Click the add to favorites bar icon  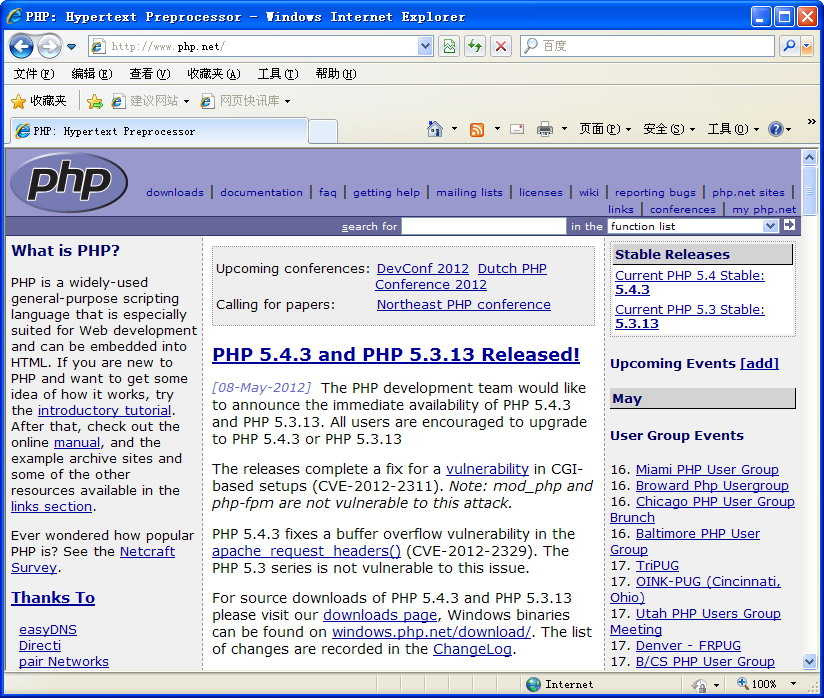[x=95, y=101]
